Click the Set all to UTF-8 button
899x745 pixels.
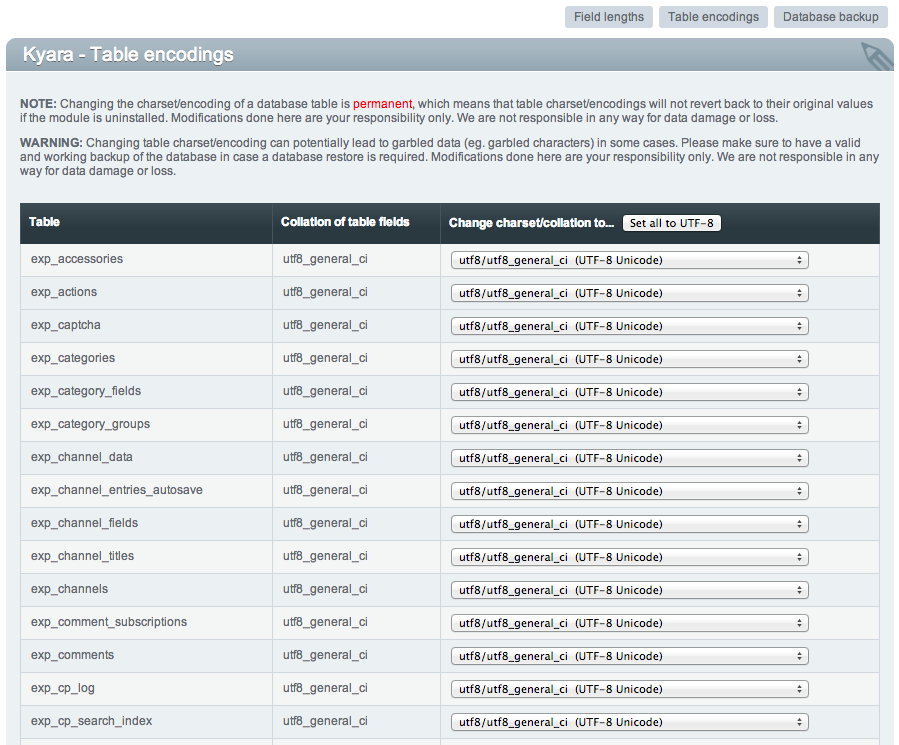[x=671, y=223]
